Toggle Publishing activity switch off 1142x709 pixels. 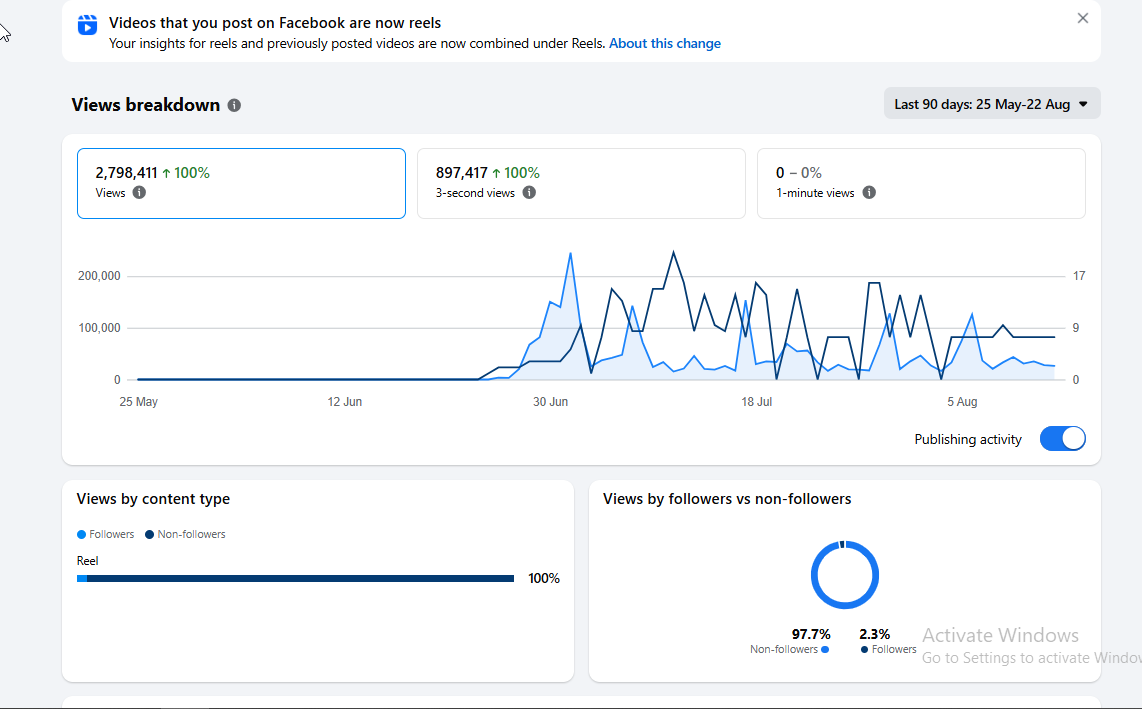click(1063, 439)
